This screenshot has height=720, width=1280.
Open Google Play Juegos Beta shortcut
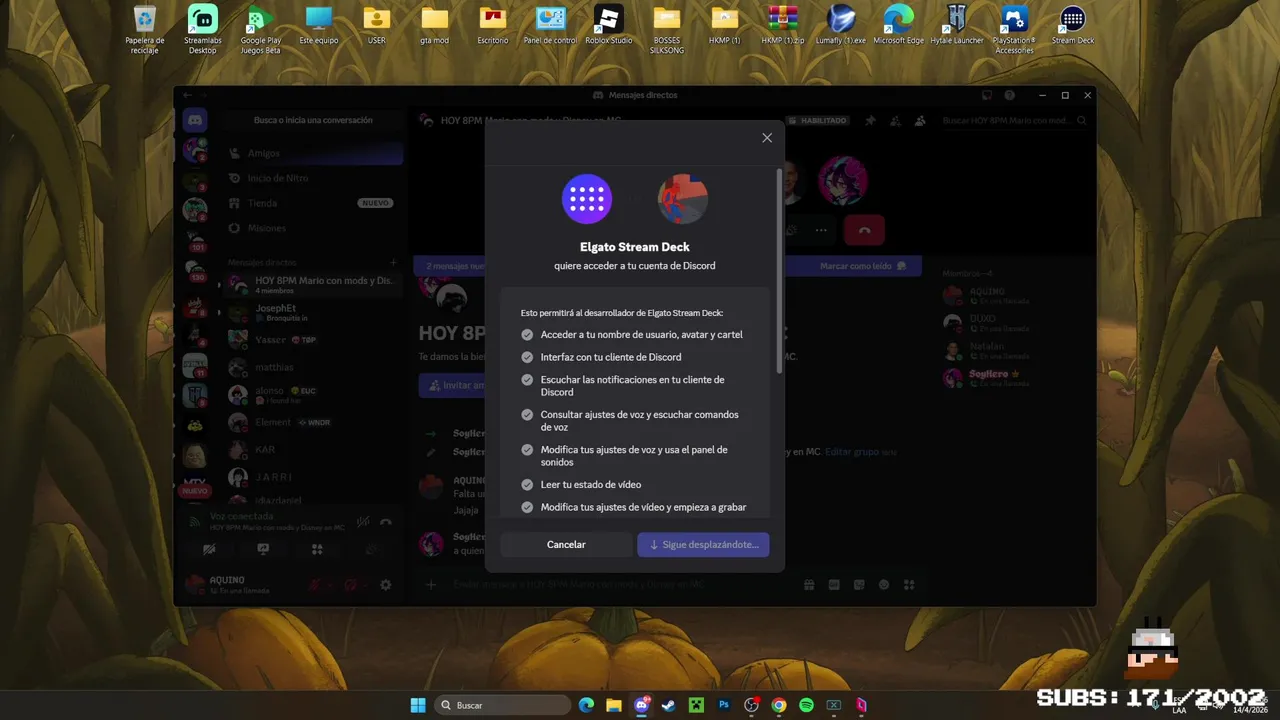click(260, 30)
